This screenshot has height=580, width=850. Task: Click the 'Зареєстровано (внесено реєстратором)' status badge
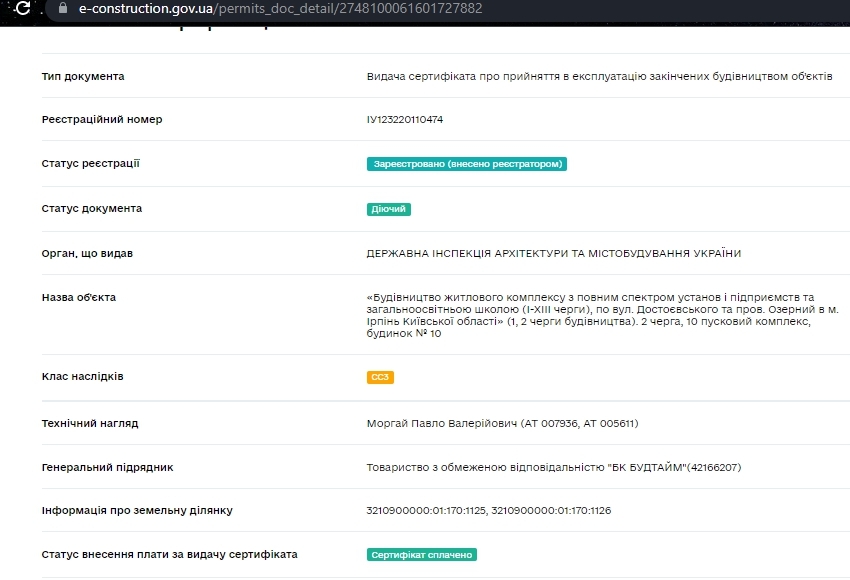pyautogui.click(x=467, y=164)
